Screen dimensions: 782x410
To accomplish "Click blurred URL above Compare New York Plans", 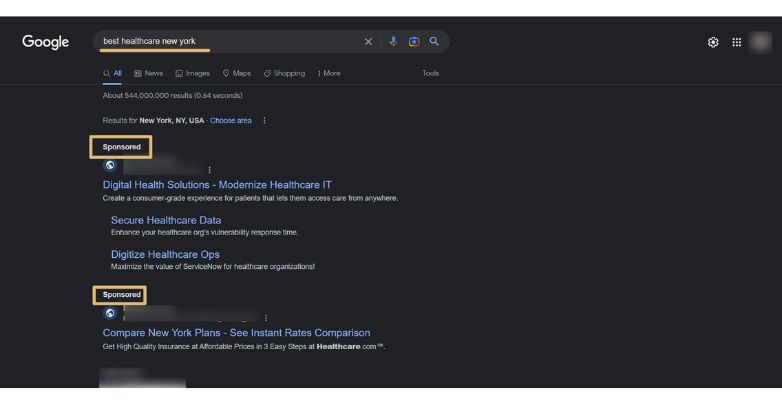I will (192, 314).
